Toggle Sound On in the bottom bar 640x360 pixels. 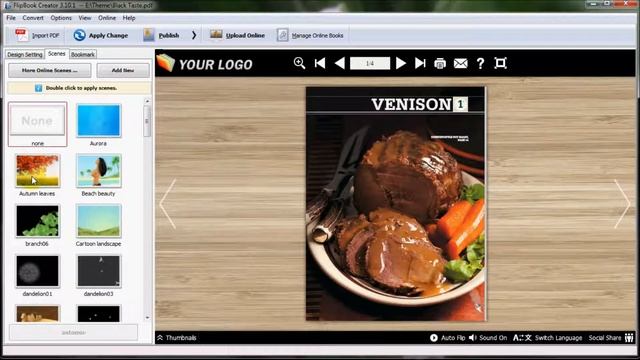coord(488,338)
